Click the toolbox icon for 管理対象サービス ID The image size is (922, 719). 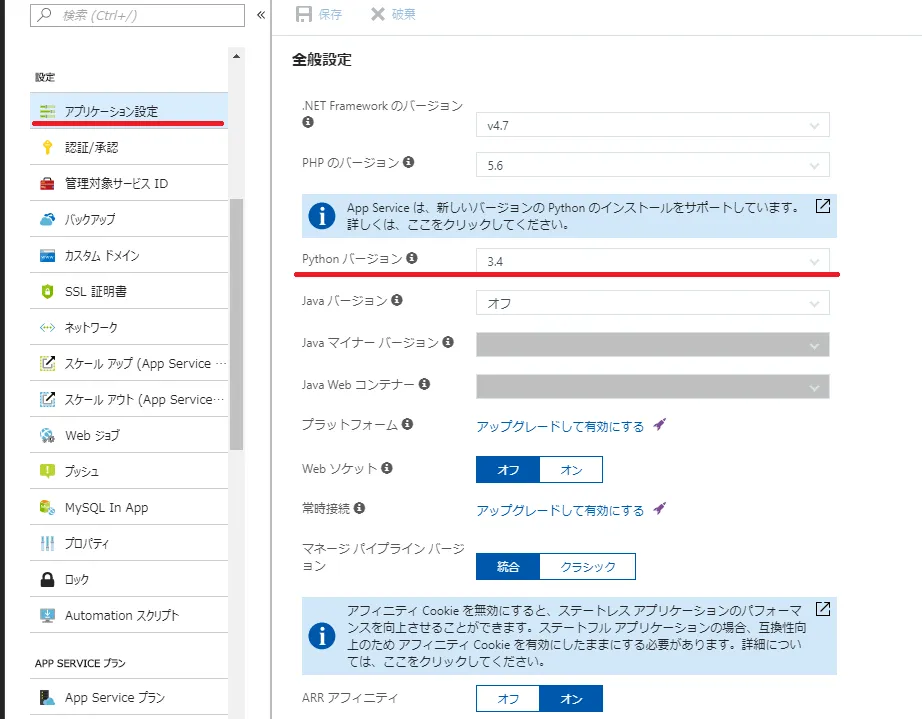(x=47, y=183)
